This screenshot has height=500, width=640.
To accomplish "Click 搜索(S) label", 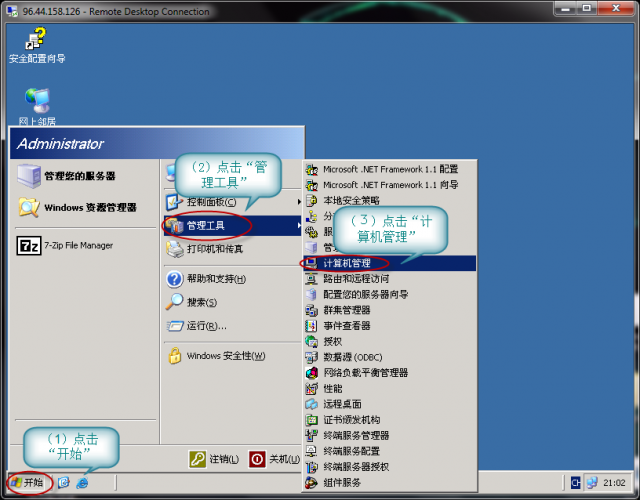I will click(x=202, y=302).
